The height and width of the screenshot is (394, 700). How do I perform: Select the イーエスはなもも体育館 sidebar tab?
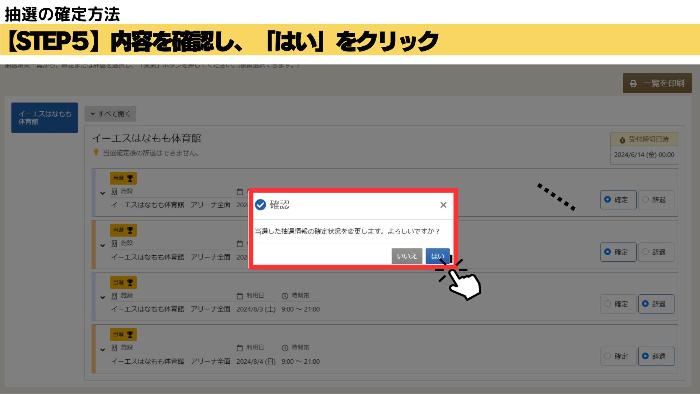(45, 118)
